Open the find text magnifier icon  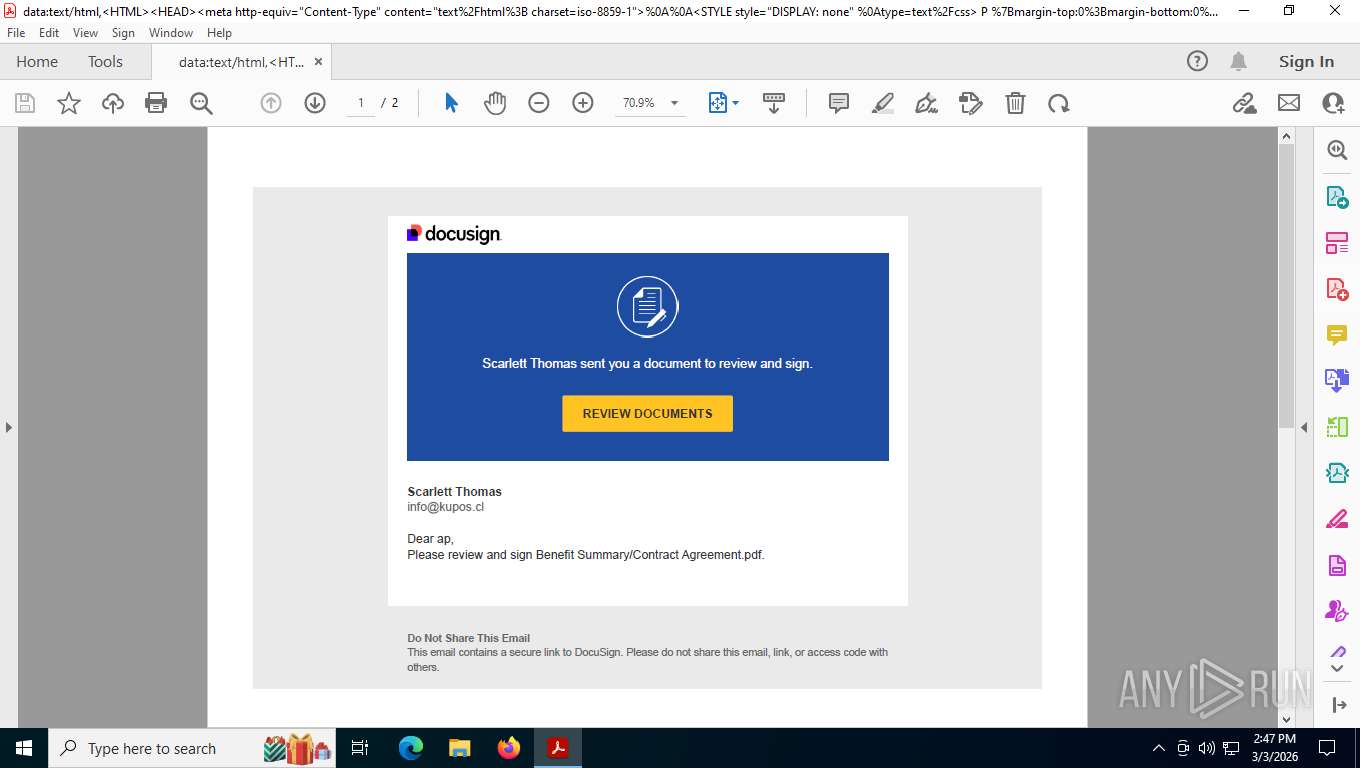[x=201, y=103]
